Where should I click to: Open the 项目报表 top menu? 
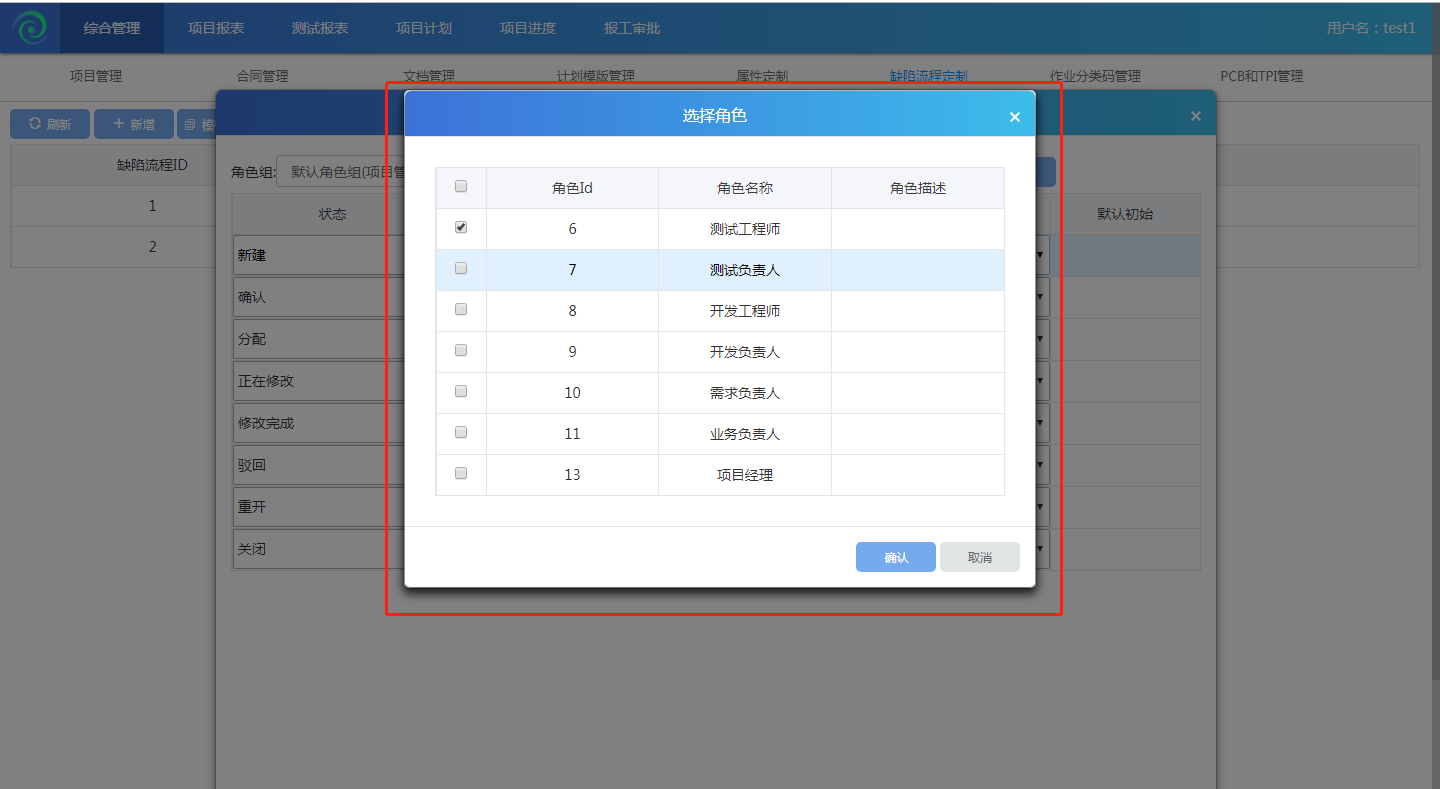216,28
